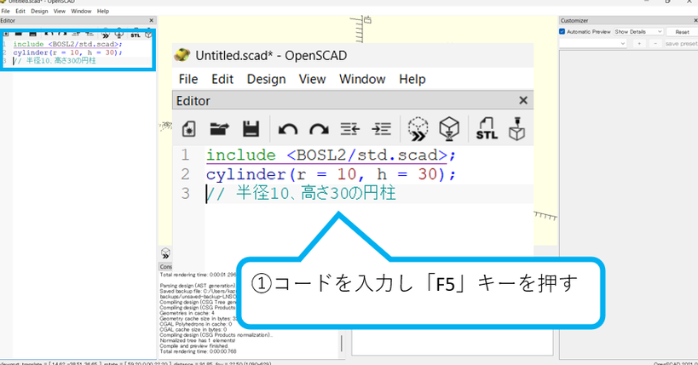Click console line 'CGAL cache size in bytes: 0'
698x365 pixels.
point(193,329)
